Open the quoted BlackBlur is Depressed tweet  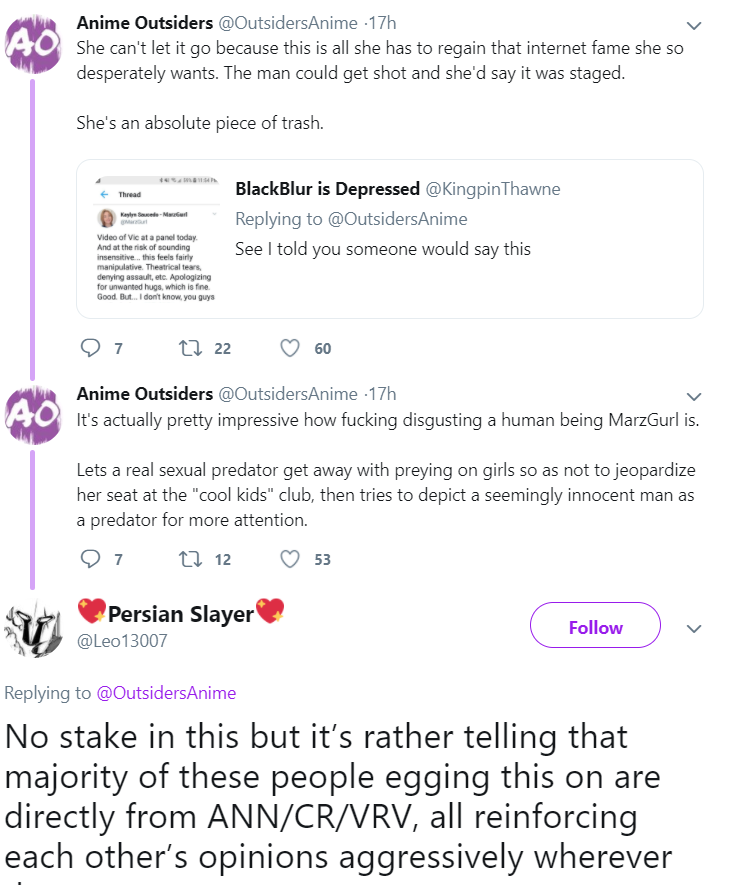(390, 239)
